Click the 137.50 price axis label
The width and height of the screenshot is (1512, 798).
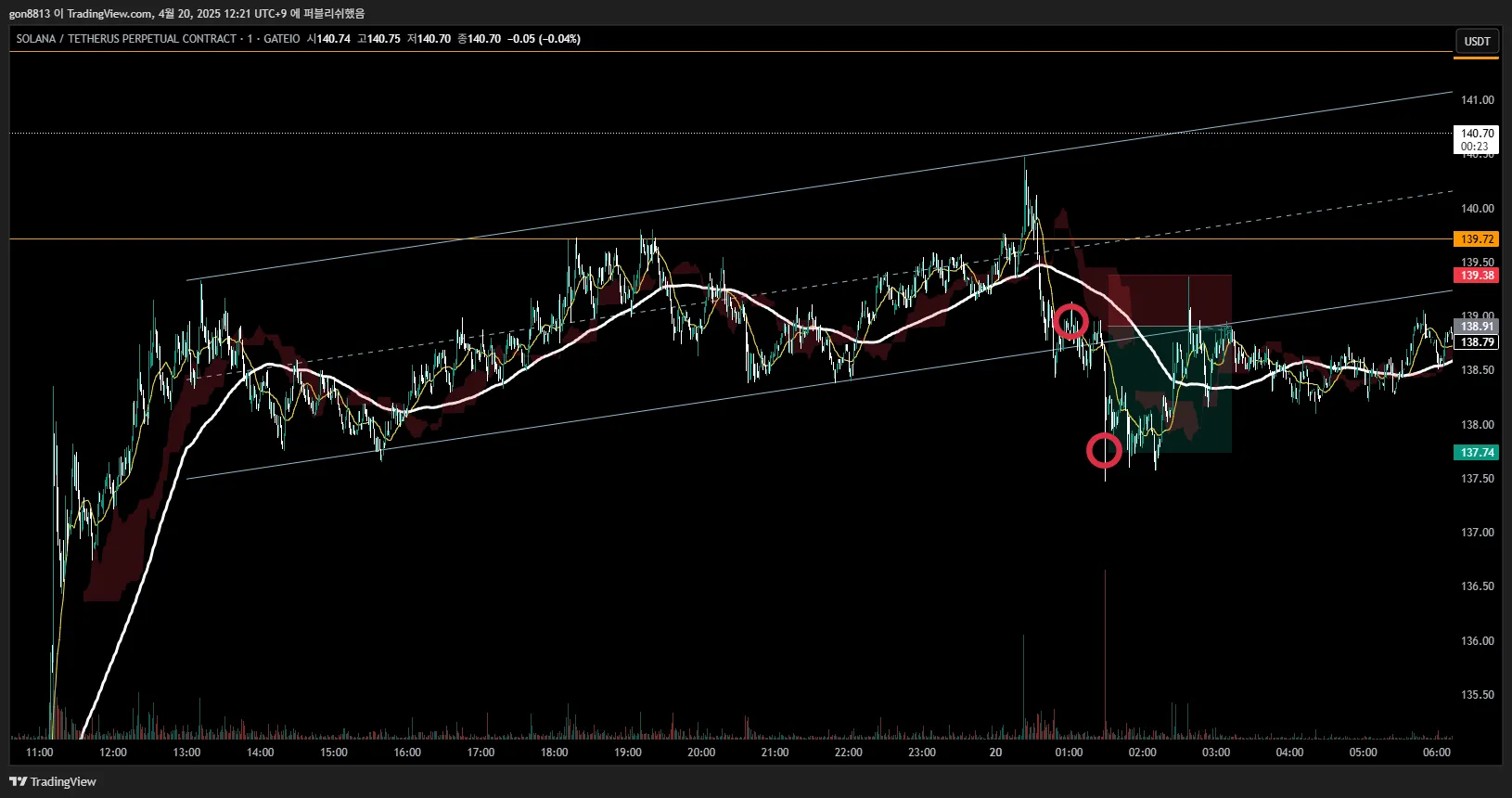[x=1478, y=479]
